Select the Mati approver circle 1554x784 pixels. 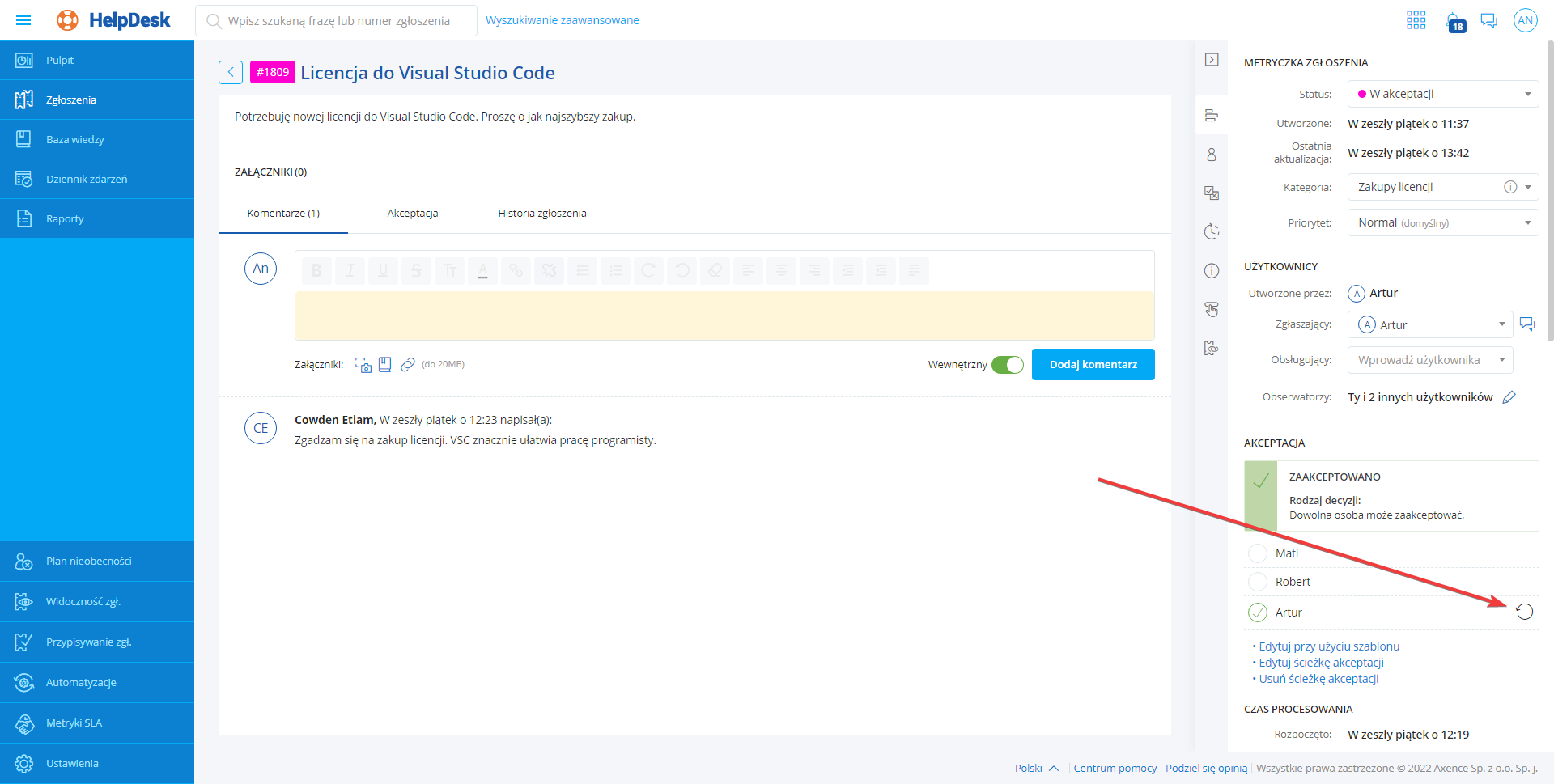tap(1258, 553)
